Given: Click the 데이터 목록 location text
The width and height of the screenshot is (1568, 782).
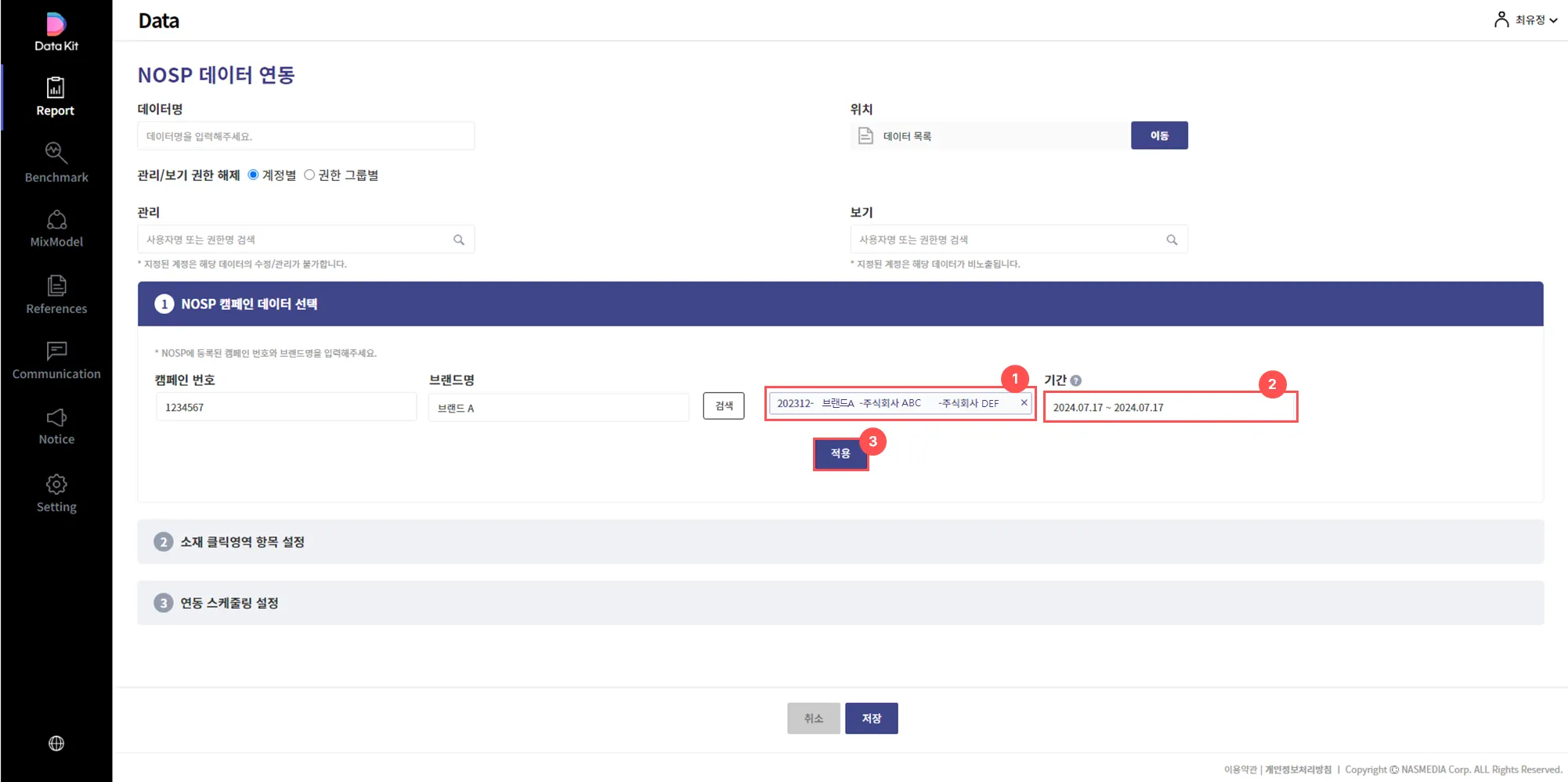Looking at the screenshot, I should click(x=907, y=136).
